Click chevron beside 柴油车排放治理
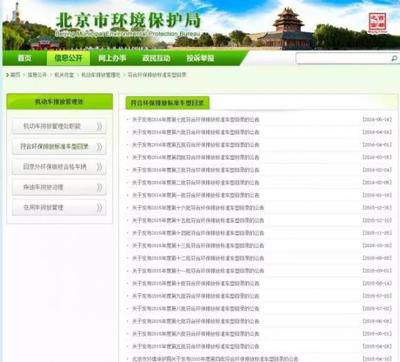The width and height of the screenshot is (400, 362). pyautogui.click(x=99, y=187)
